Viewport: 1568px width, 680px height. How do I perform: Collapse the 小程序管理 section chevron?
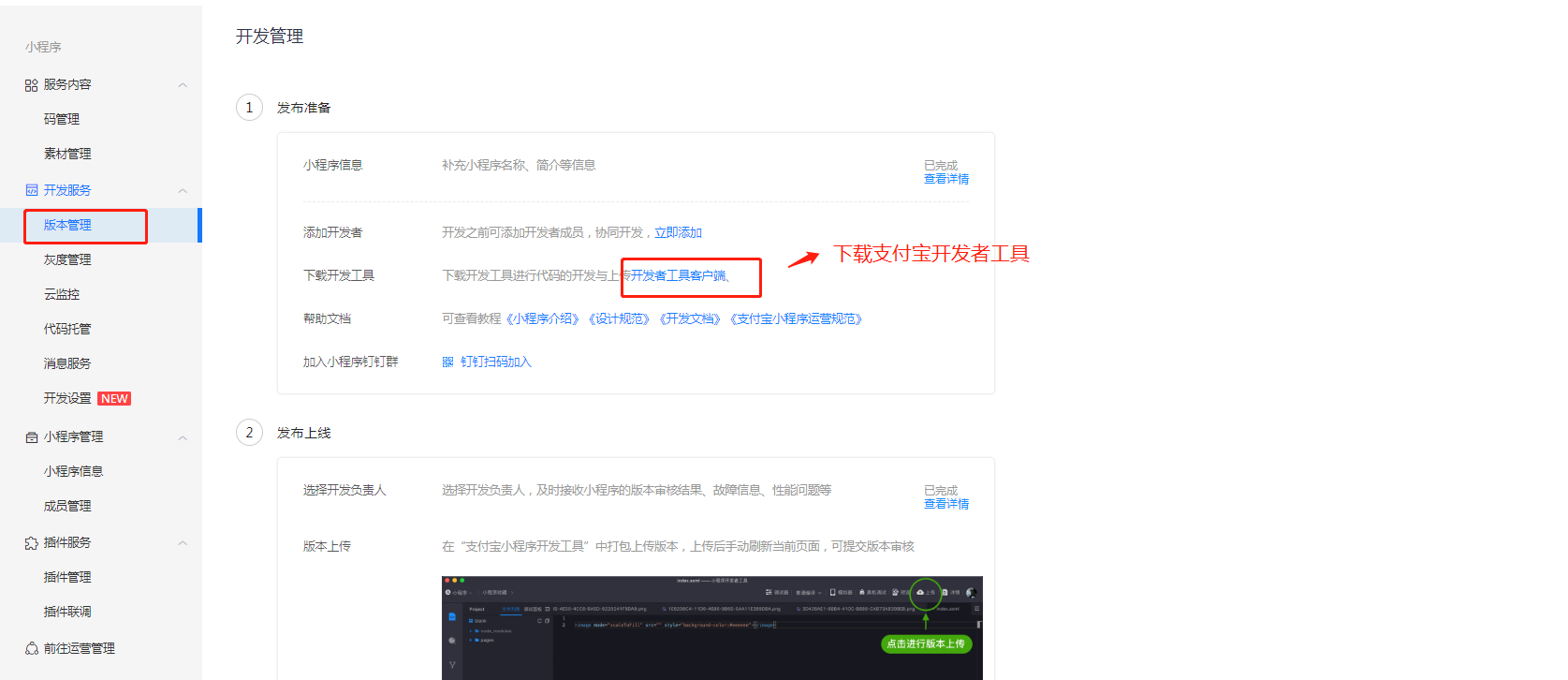pyautogui.click(x=183, y=437)
